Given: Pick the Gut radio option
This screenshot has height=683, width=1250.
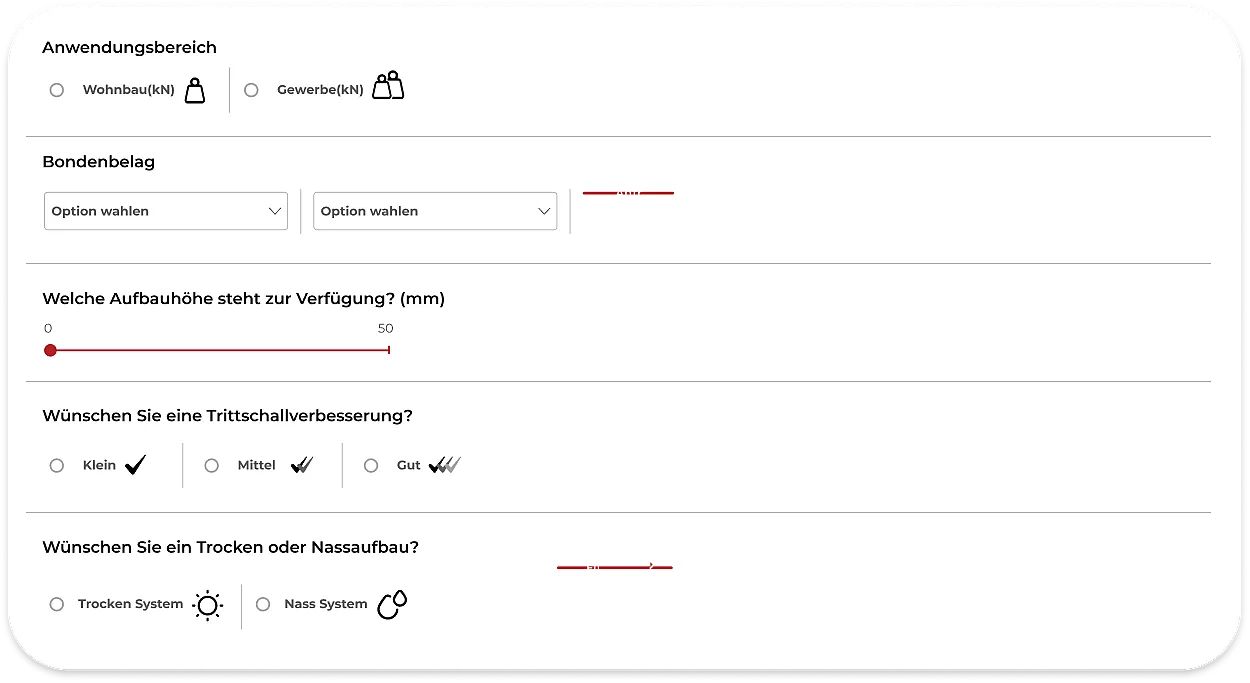Looking at the screenshot, I should pos(371,466).
